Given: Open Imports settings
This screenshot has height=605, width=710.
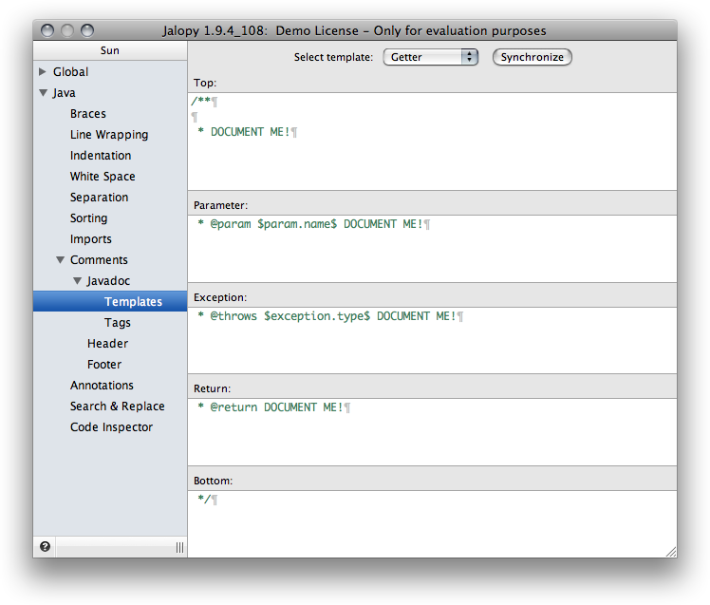Looking at the screenshot, I should [91, 239].
